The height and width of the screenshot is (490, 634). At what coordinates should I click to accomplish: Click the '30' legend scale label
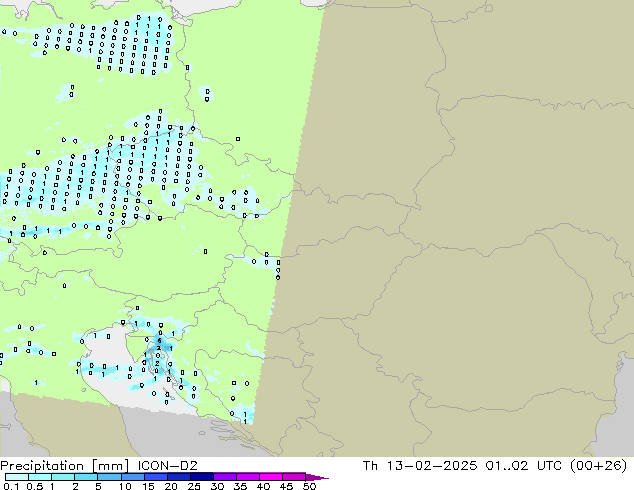tap(217, 486)
